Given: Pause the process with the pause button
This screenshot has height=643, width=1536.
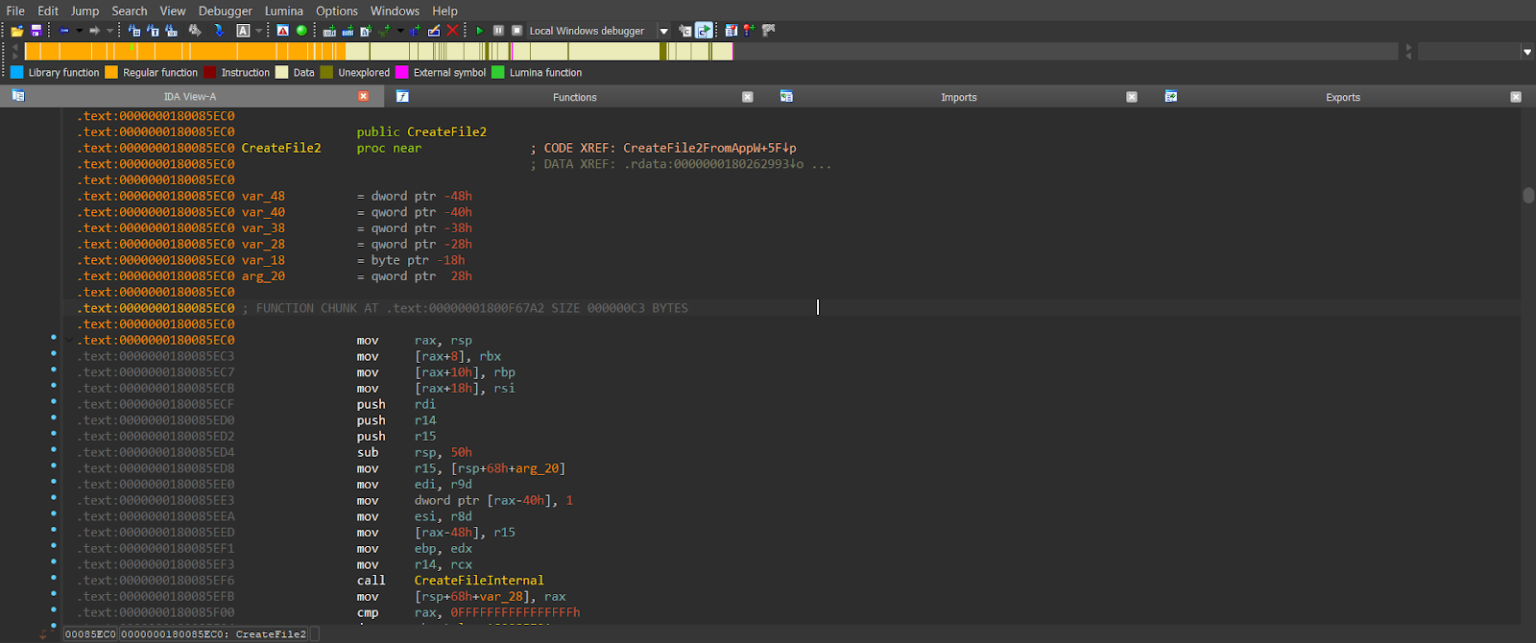Looking at the screenshot, I should (x=498, y=31).
